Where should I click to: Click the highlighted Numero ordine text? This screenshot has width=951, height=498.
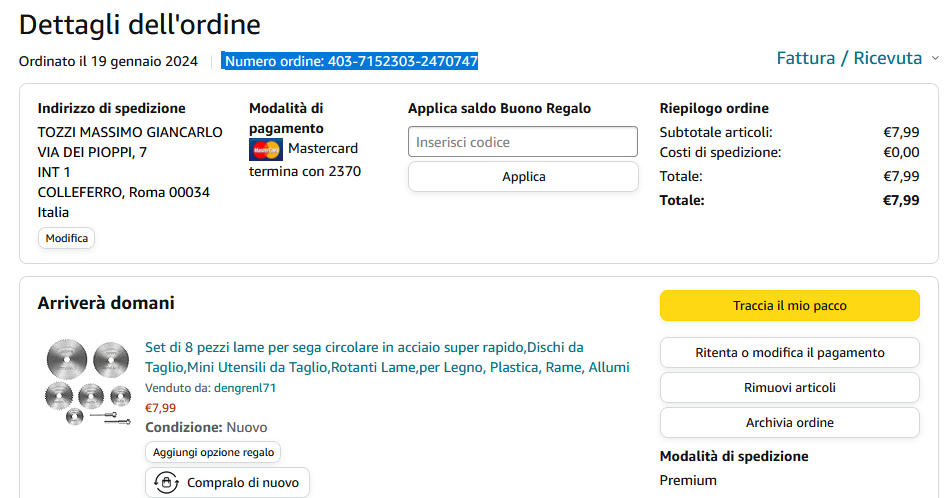click(351, 62)
